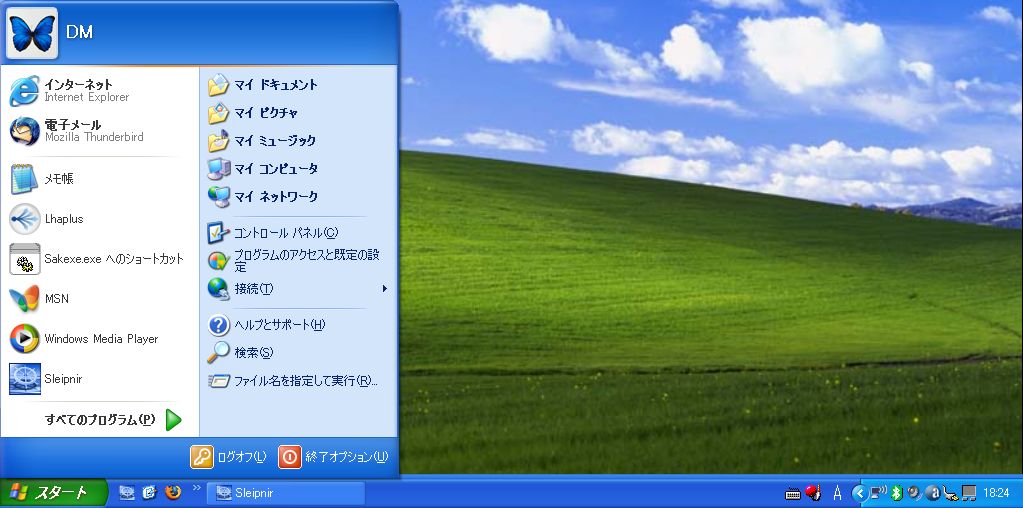1023x508 pixels.
Task: Open マイ コンピュータ
Action: pos(298,169)
